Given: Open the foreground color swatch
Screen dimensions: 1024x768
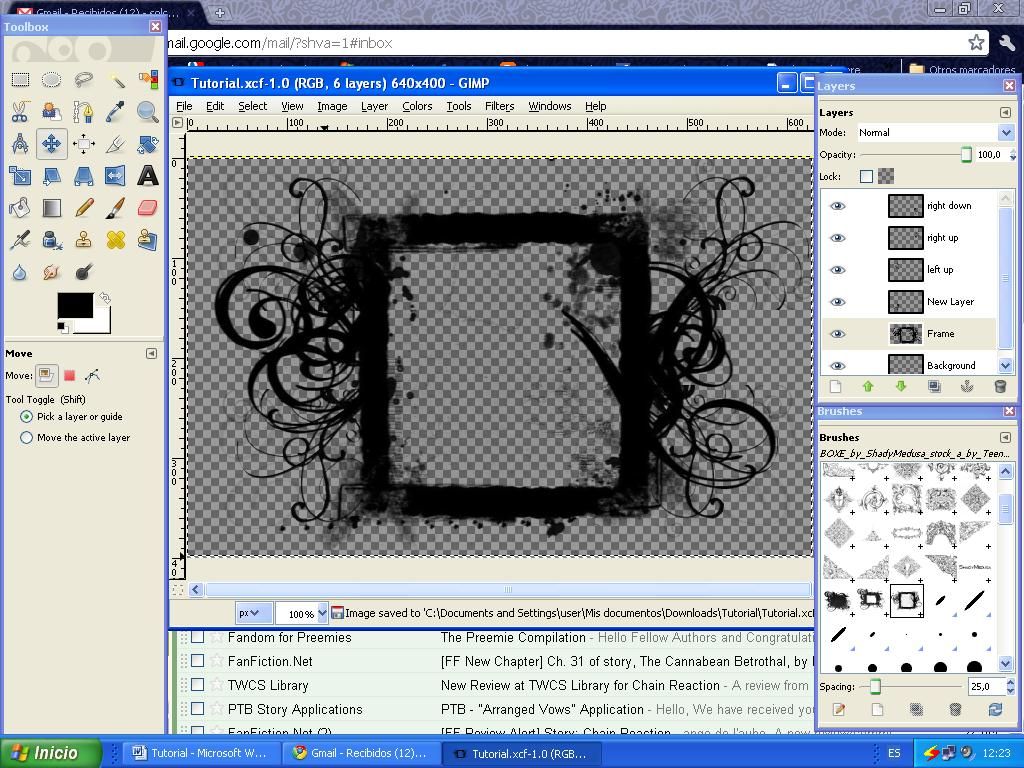Looking at the screenshot, I should point(78,303).
